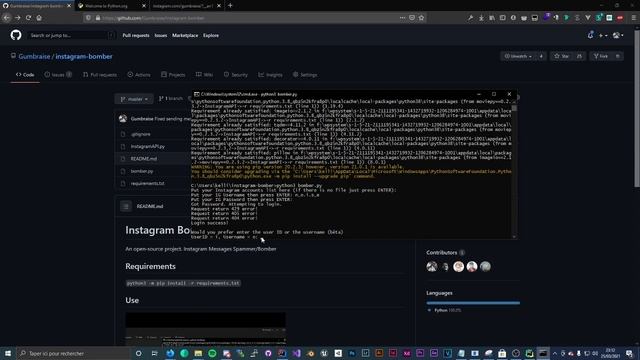Open the README.md file in file list

[144, 158]
